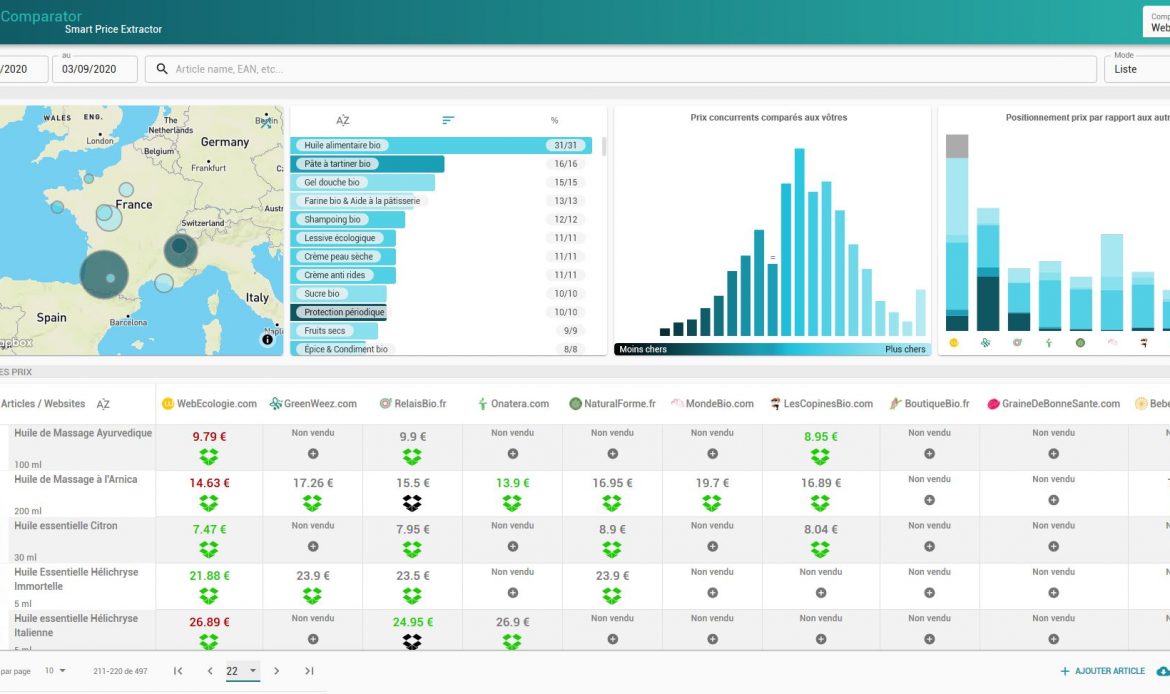
Task: Click the category list scrollbar
Action: pos(603,146)
